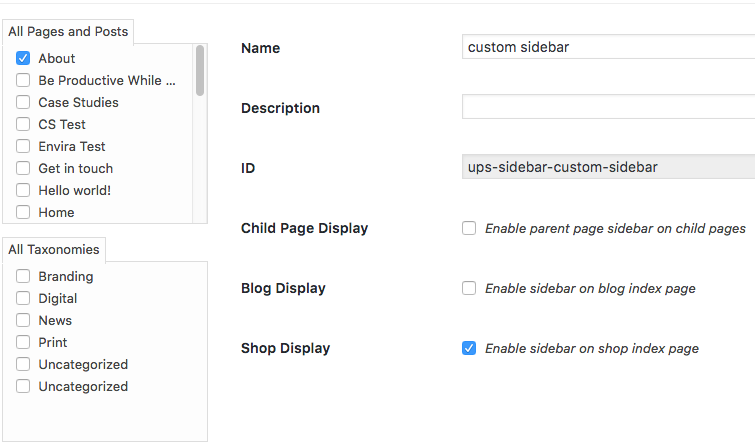Enable the Envira Test checkbox
The width and height of the screenshot is (755, 442).
click(x=23, y=147)
